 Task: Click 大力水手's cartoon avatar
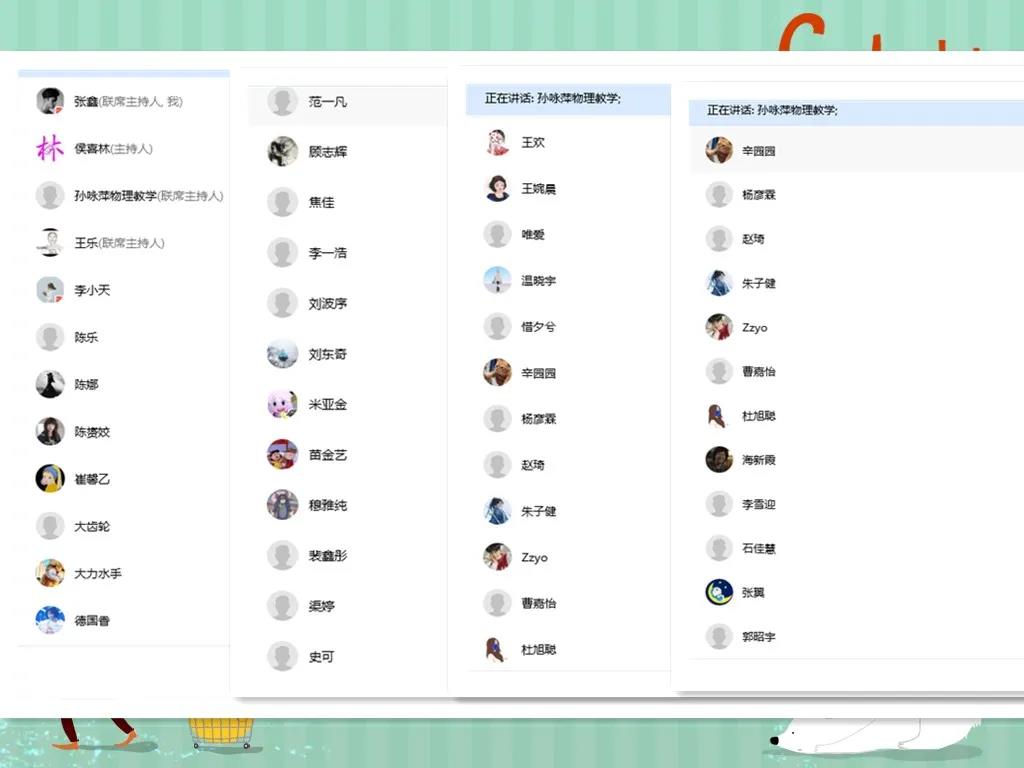coord(50,573)
